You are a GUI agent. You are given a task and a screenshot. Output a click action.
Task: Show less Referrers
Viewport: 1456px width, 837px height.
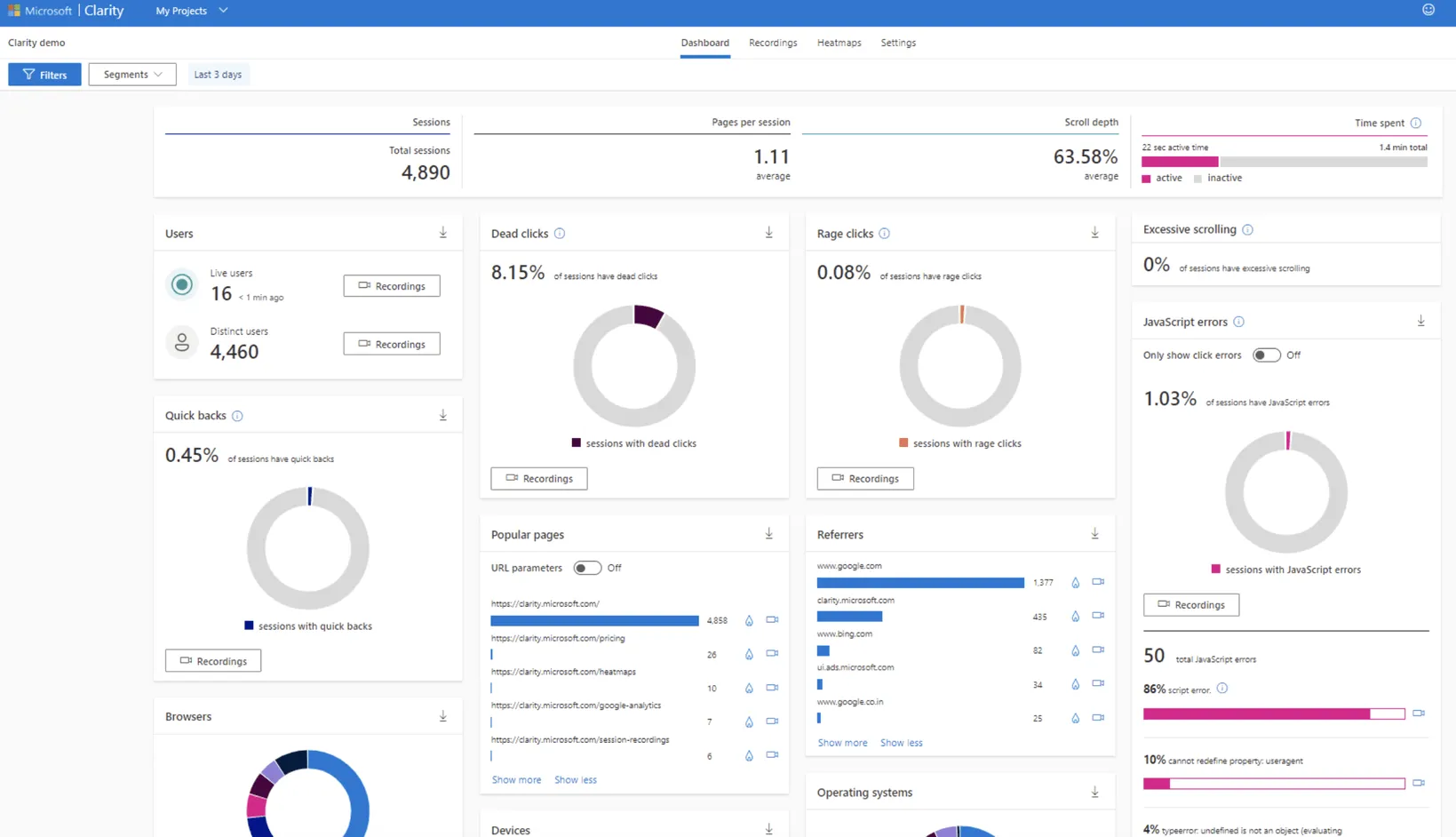[902, 743]
